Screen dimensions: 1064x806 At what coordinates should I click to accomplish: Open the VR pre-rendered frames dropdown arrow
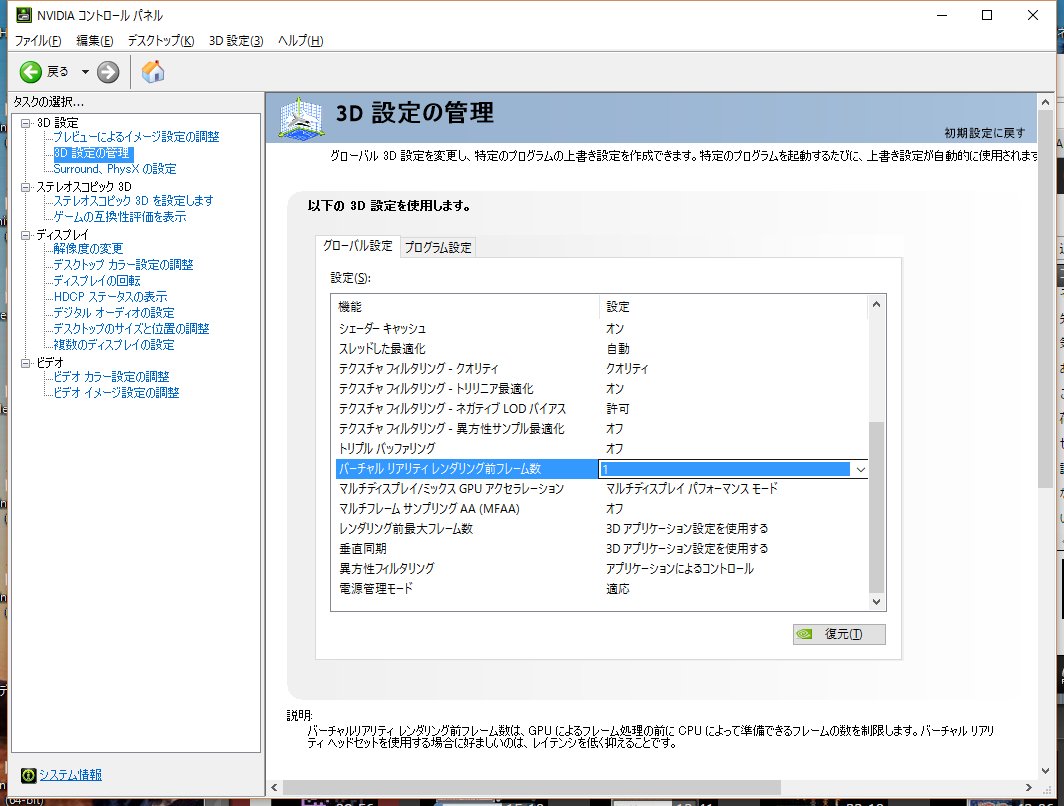pos(860,469)
